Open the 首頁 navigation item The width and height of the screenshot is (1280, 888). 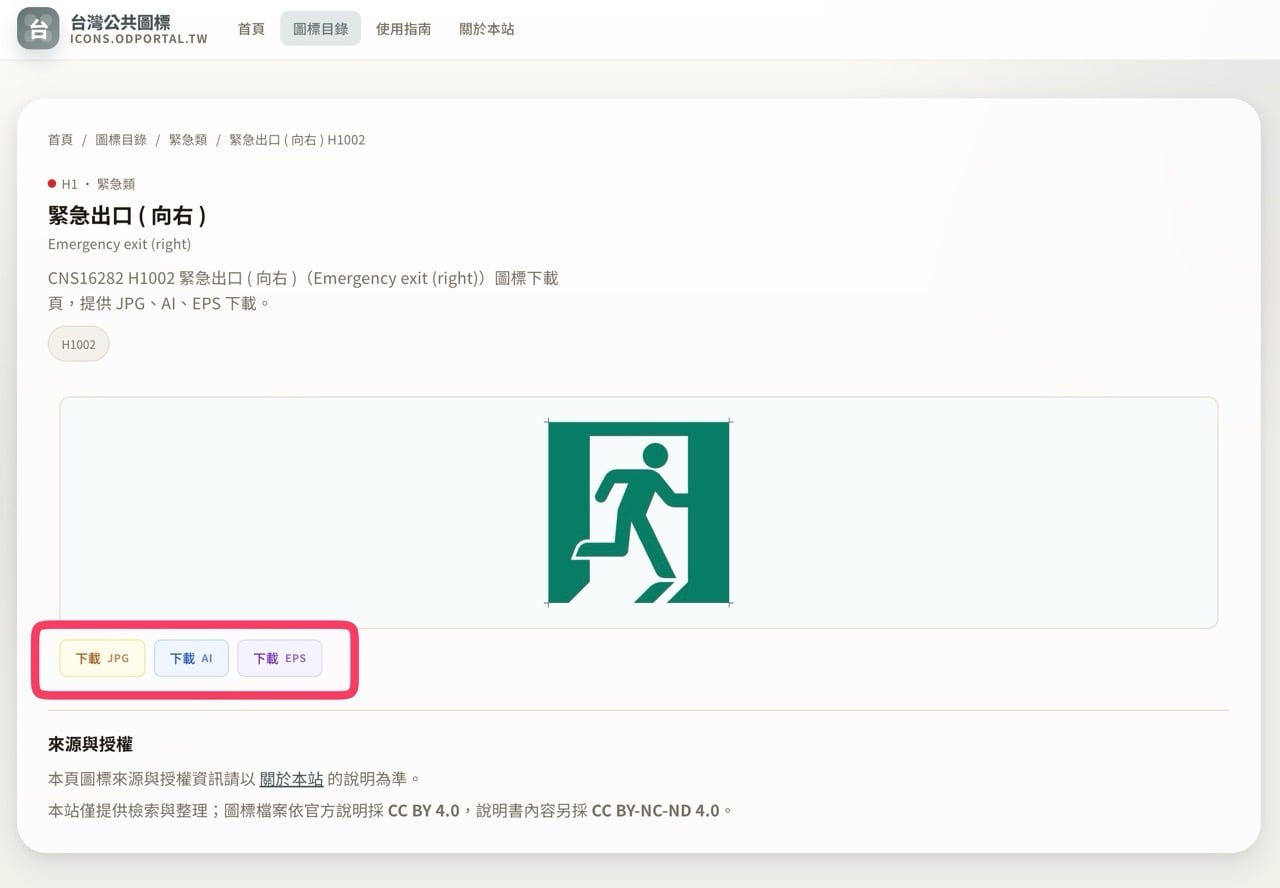coord(250,29)
